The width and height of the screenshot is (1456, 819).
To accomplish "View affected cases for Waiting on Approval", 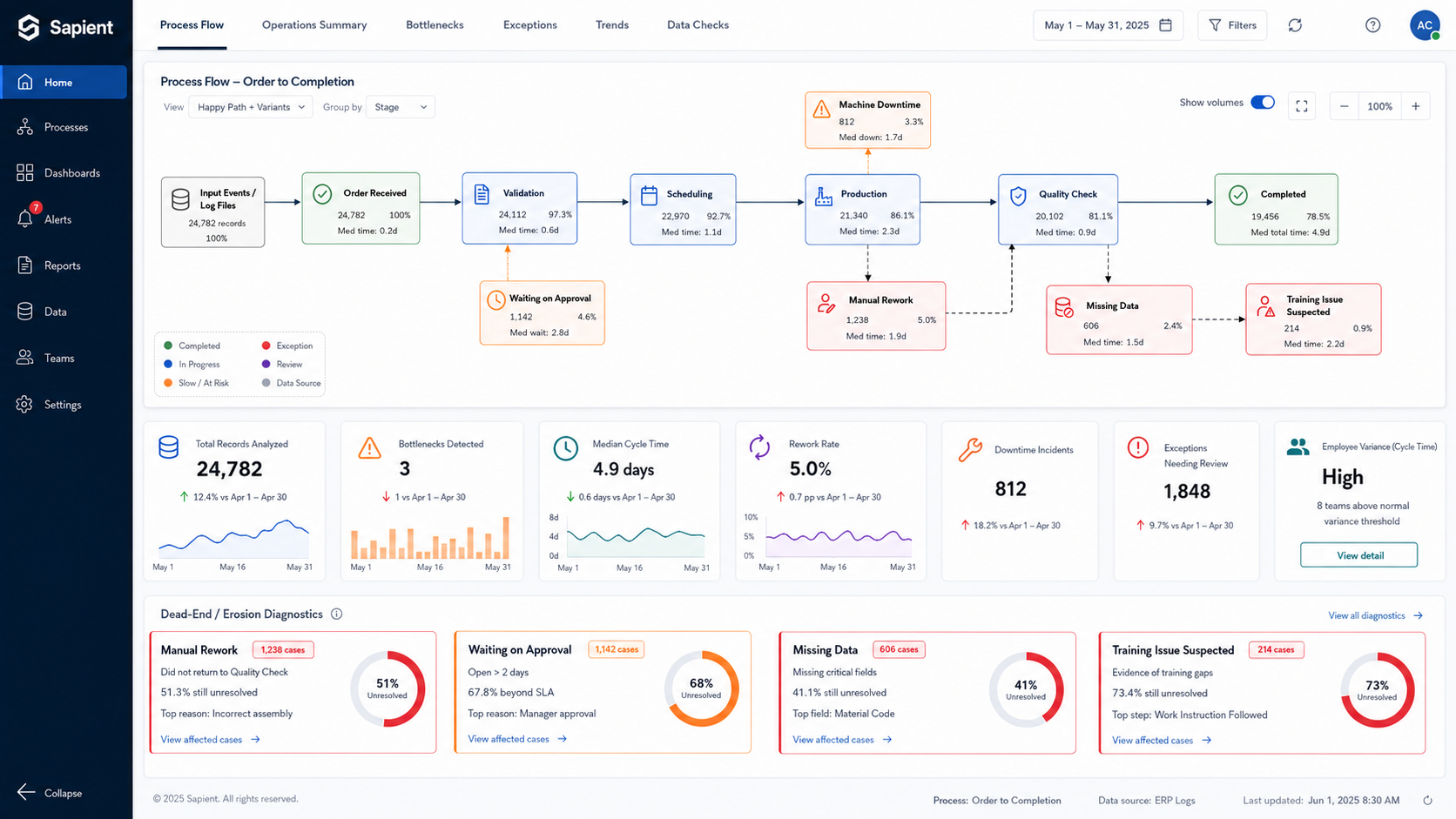I will click(x=517, y=739).
